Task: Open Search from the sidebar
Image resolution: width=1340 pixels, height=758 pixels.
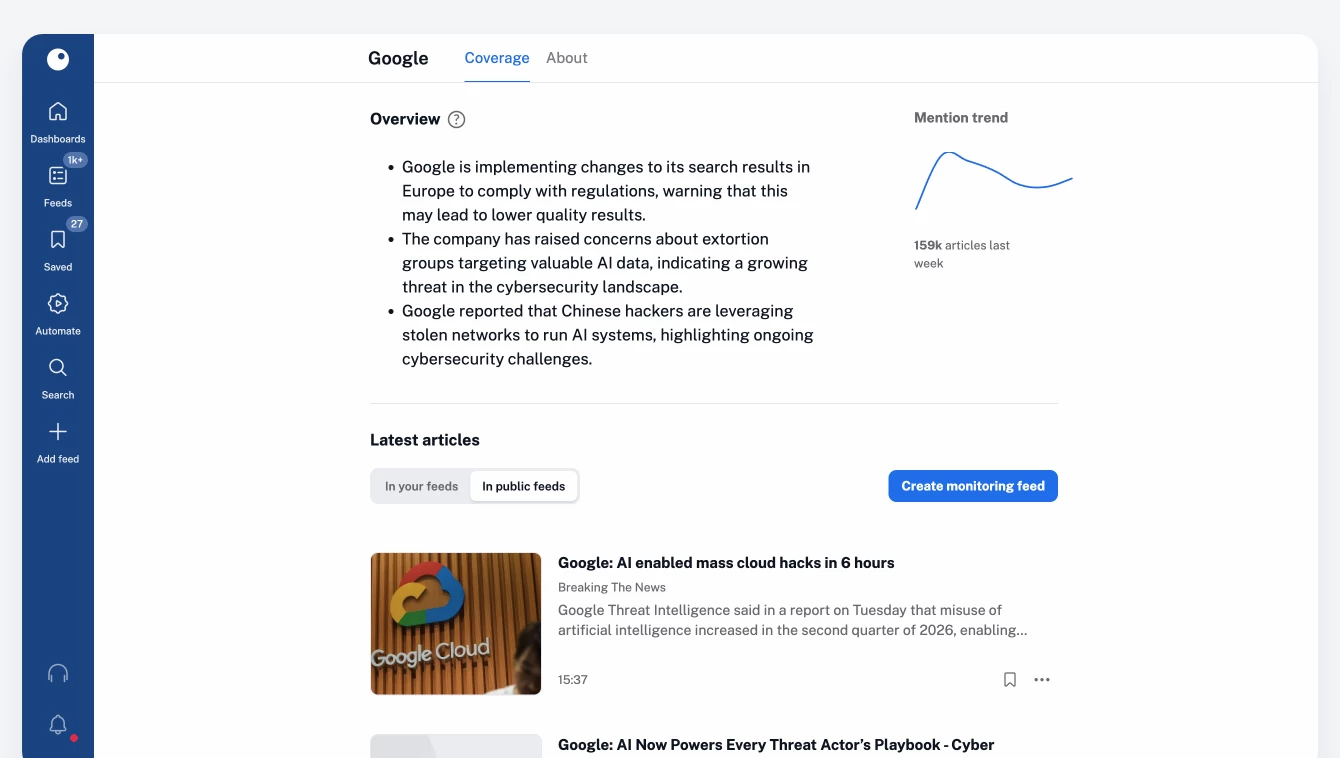Action: [x=58, y=368]
